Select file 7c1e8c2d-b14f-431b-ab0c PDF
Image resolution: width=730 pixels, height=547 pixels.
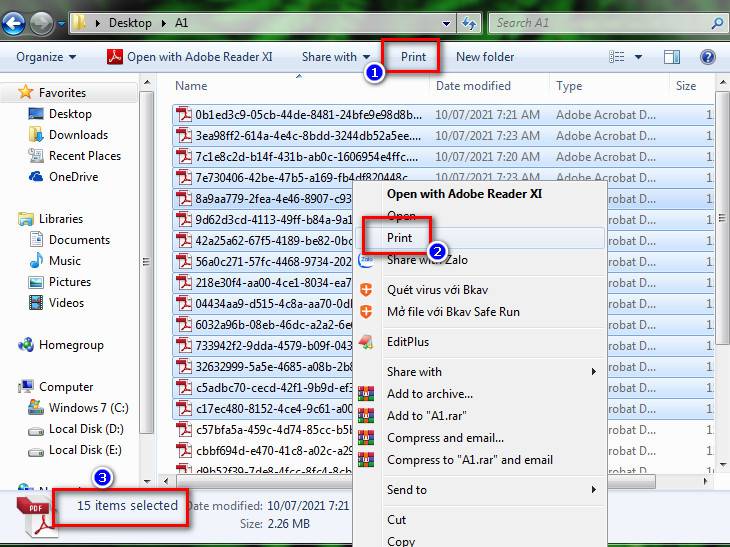442,156
